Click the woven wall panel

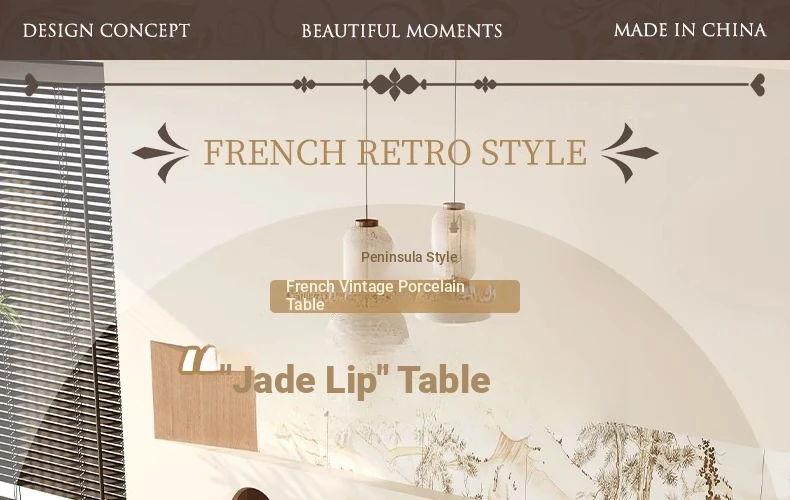[x=204, y=397]
